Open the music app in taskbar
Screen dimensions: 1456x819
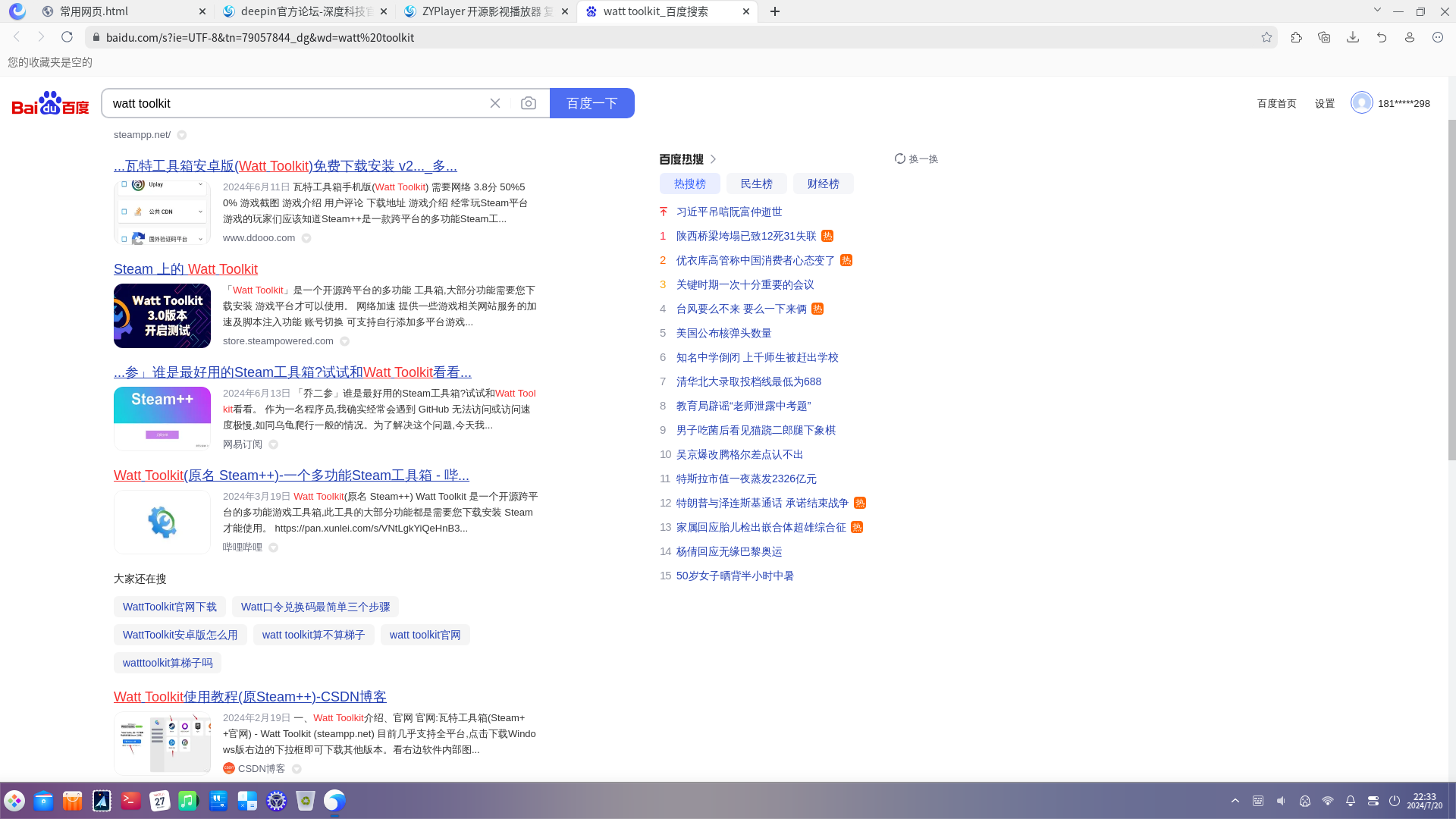click(x=188, y=801)
